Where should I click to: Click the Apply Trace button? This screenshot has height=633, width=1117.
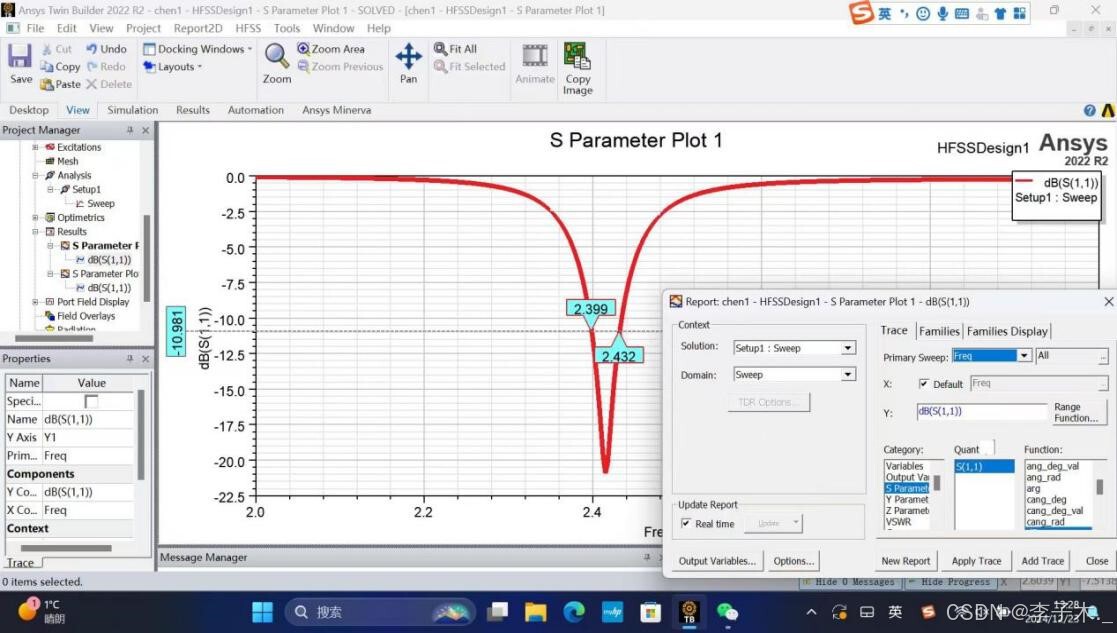click(976, 561)
